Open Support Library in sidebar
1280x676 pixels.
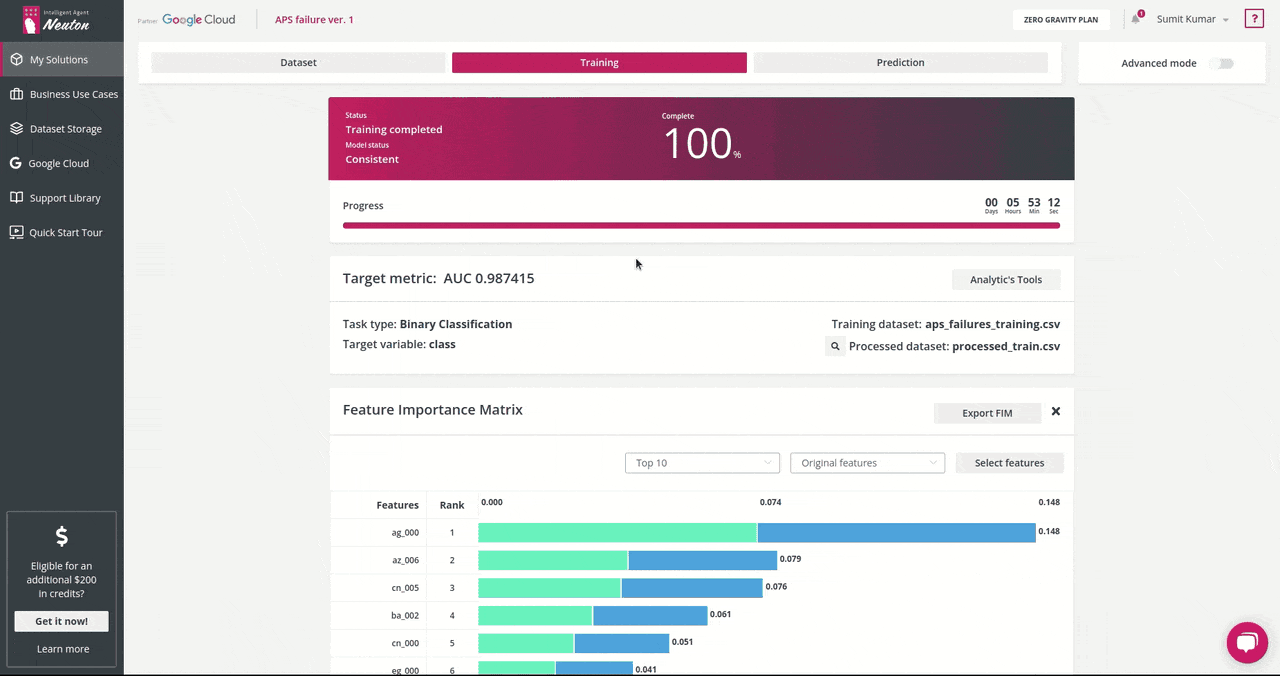pos(62,198)
